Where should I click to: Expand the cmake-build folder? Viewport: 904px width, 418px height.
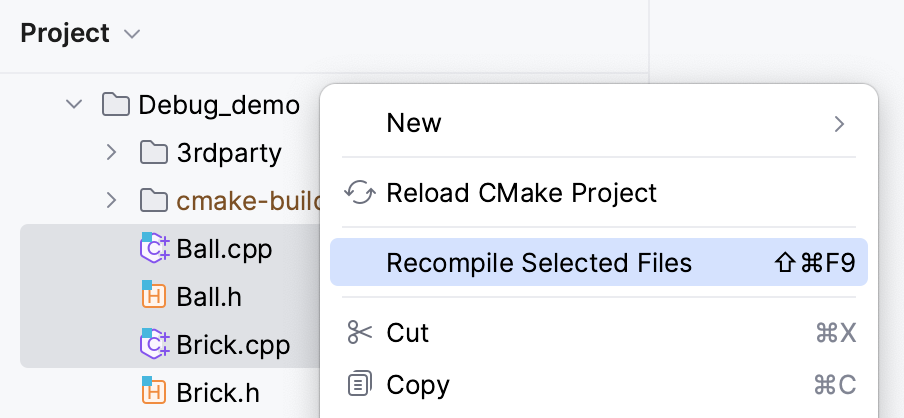point(111,201)
